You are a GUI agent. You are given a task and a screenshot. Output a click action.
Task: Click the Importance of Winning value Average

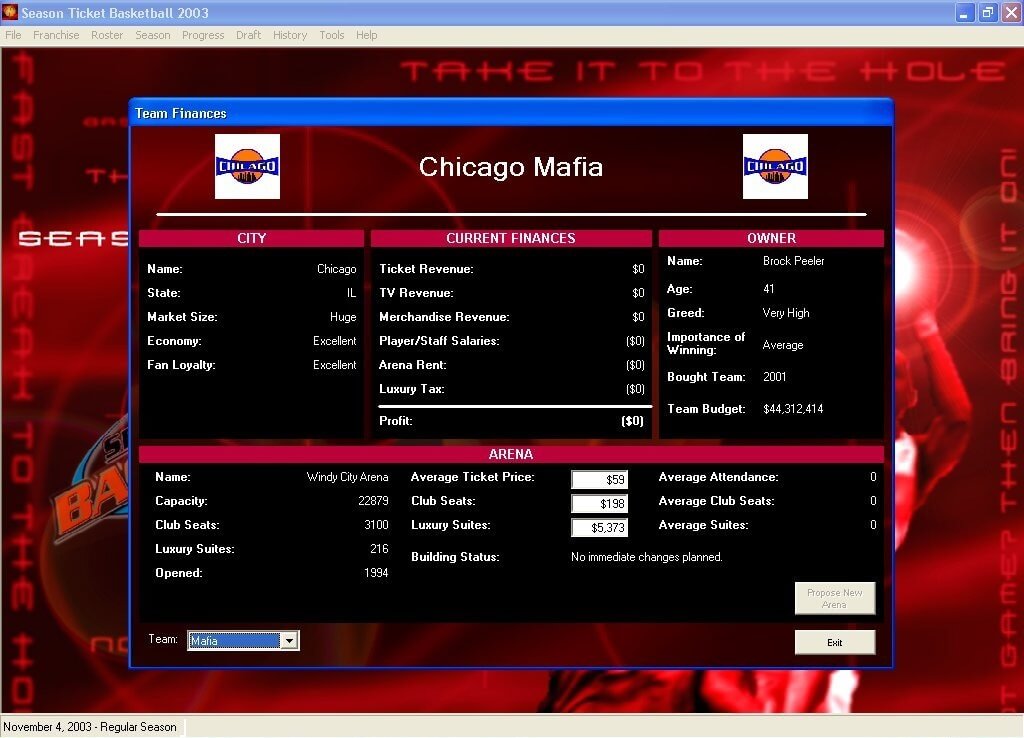pos(783,345)
